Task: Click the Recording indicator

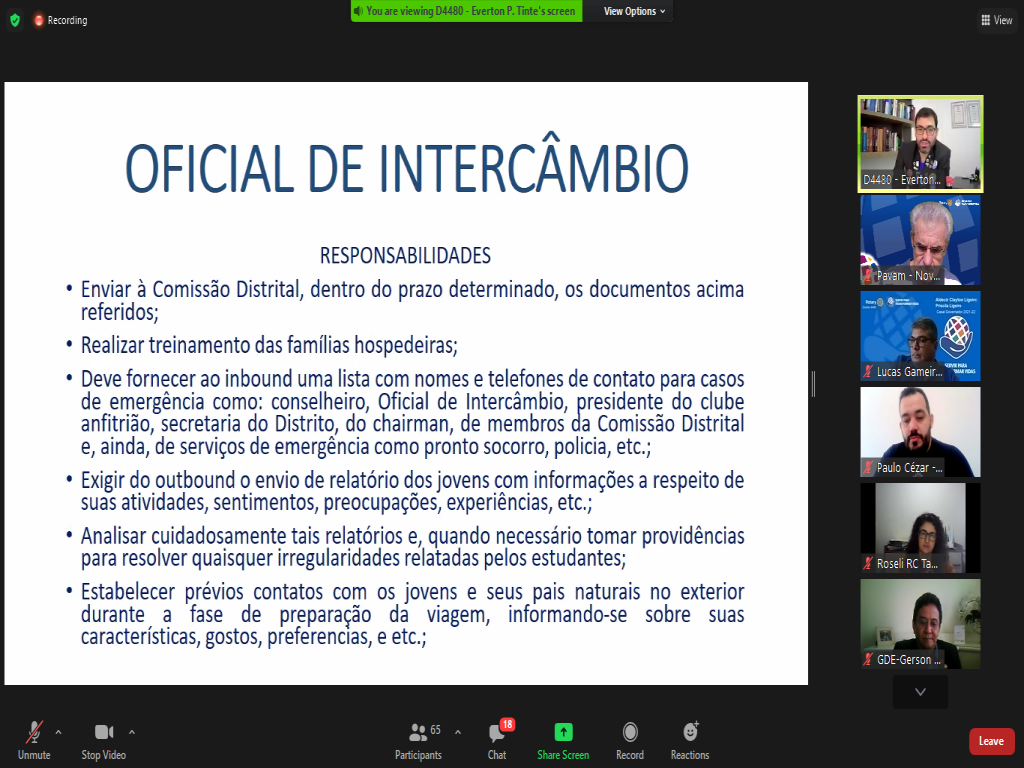Action: [x=60, y=20]
